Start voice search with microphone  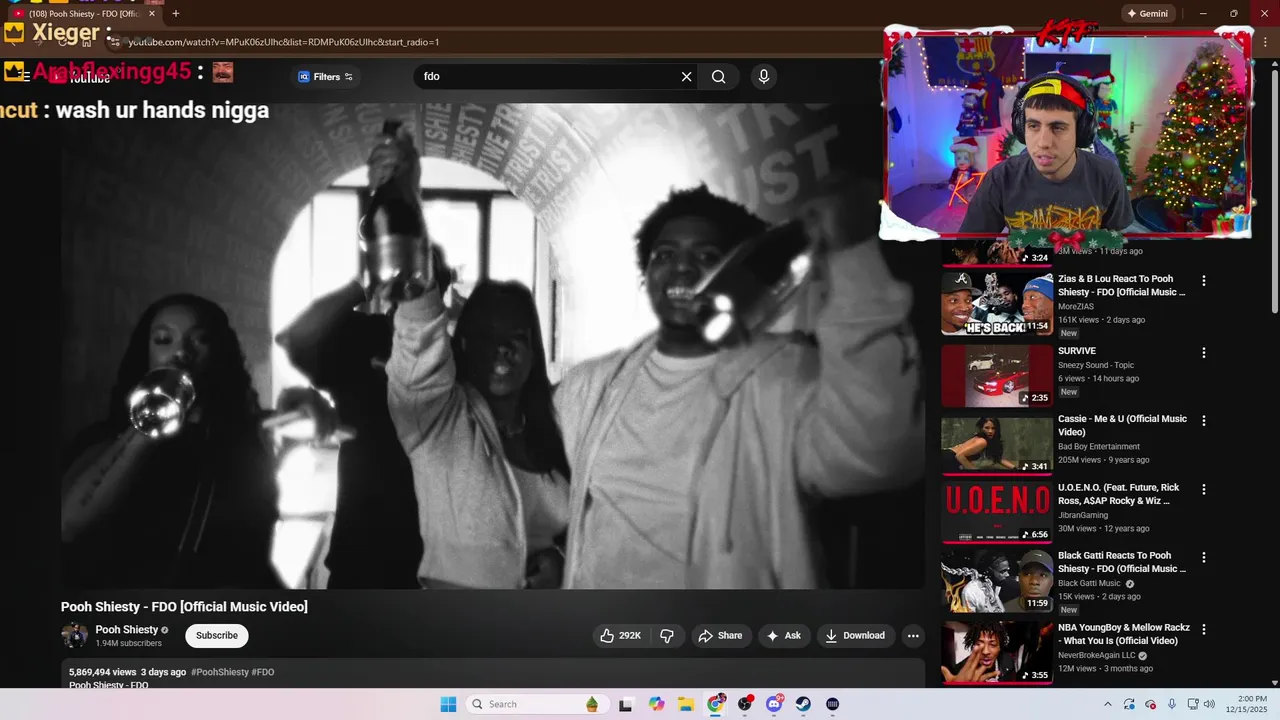764,77
